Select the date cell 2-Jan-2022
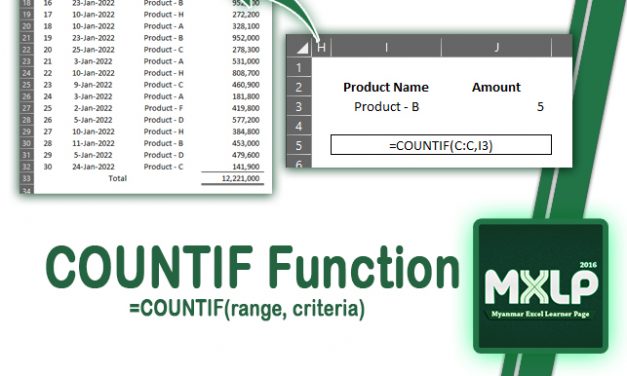 pos(93,108)
